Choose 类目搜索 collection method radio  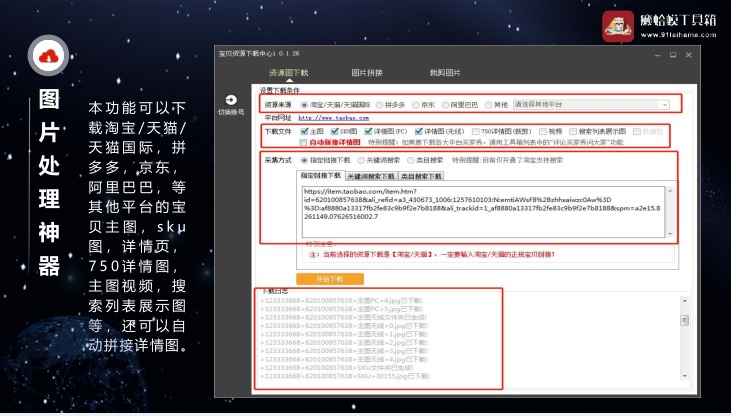410,160
